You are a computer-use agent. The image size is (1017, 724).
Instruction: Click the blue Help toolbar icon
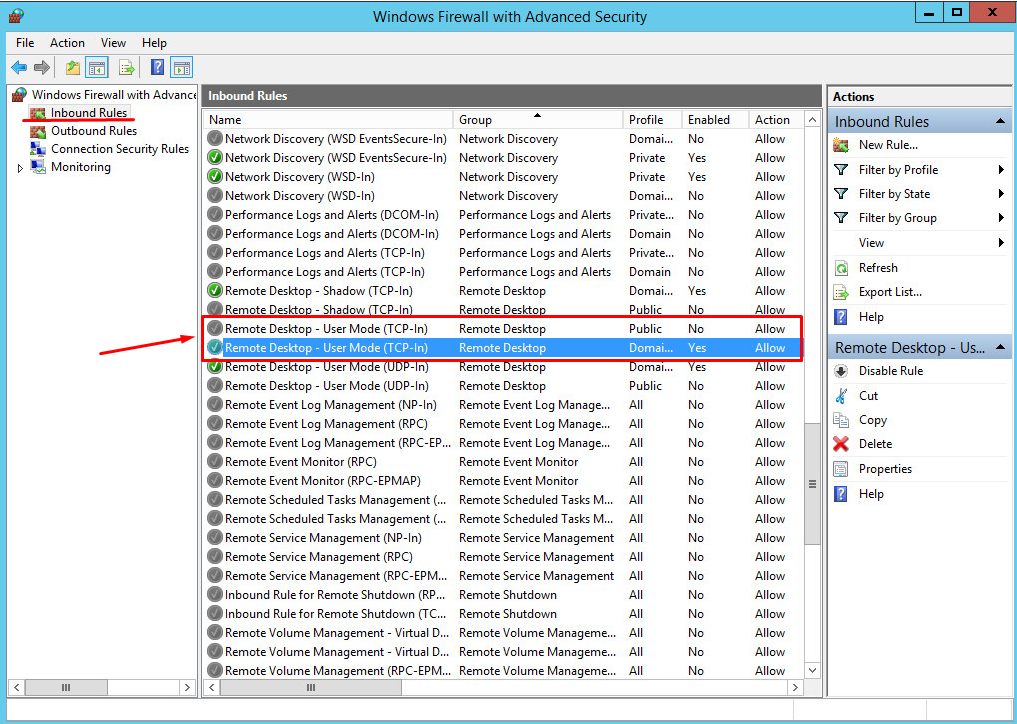pos(158,68)
